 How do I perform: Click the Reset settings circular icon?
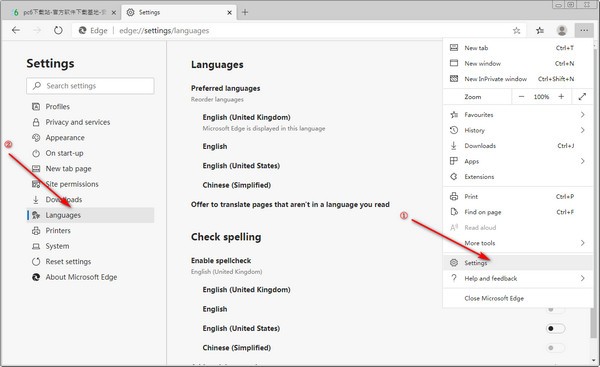coord(36,261)
